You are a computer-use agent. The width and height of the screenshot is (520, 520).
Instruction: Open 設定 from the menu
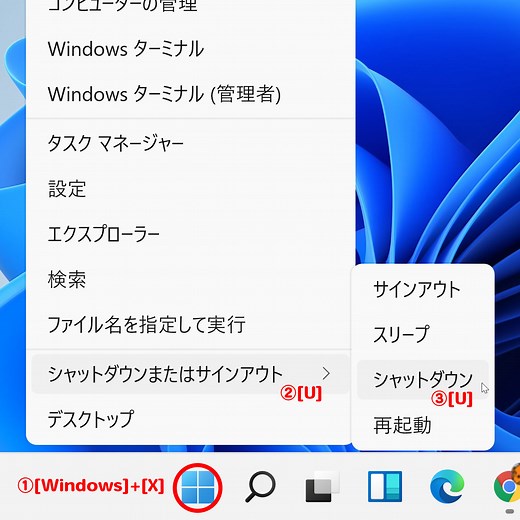[190, 189]
